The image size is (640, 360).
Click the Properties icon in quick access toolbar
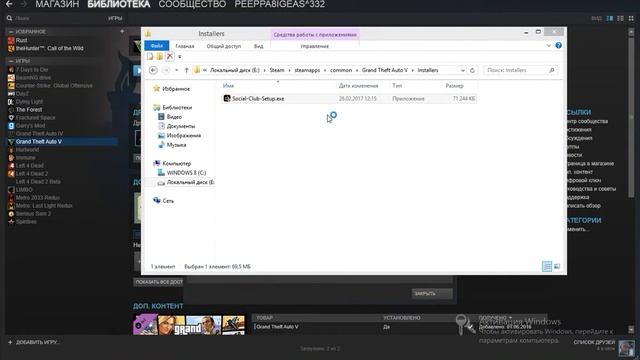click(150, 56)
